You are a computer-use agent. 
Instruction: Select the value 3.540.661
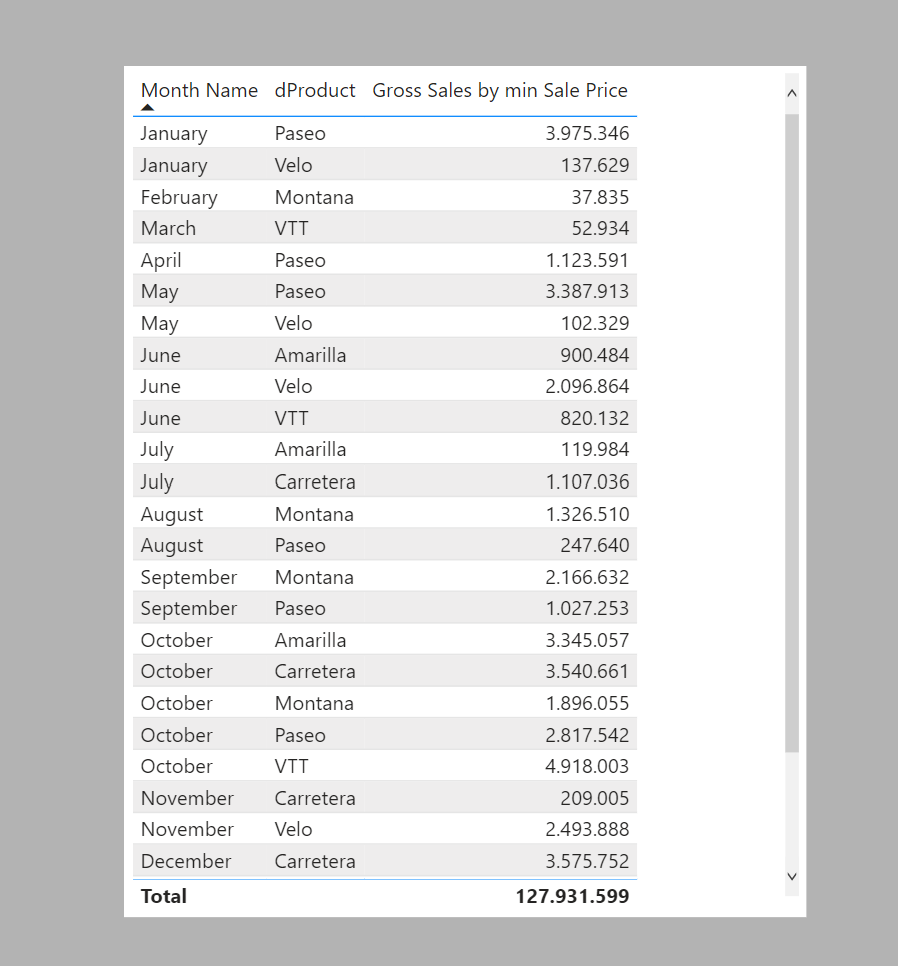click(587, 671)
